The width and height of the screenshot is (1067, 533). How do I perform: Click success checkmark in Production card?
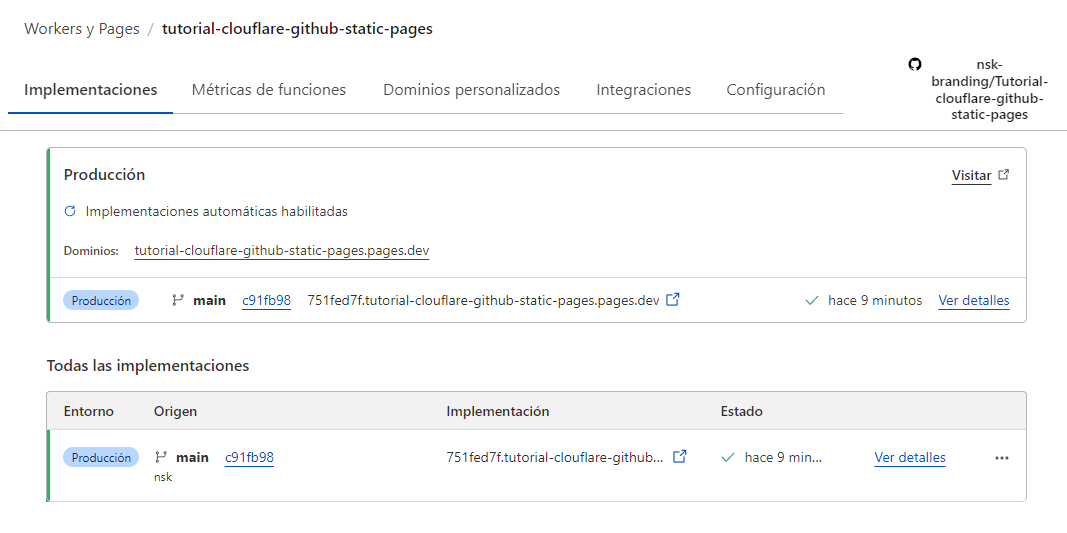click(812, 300)
